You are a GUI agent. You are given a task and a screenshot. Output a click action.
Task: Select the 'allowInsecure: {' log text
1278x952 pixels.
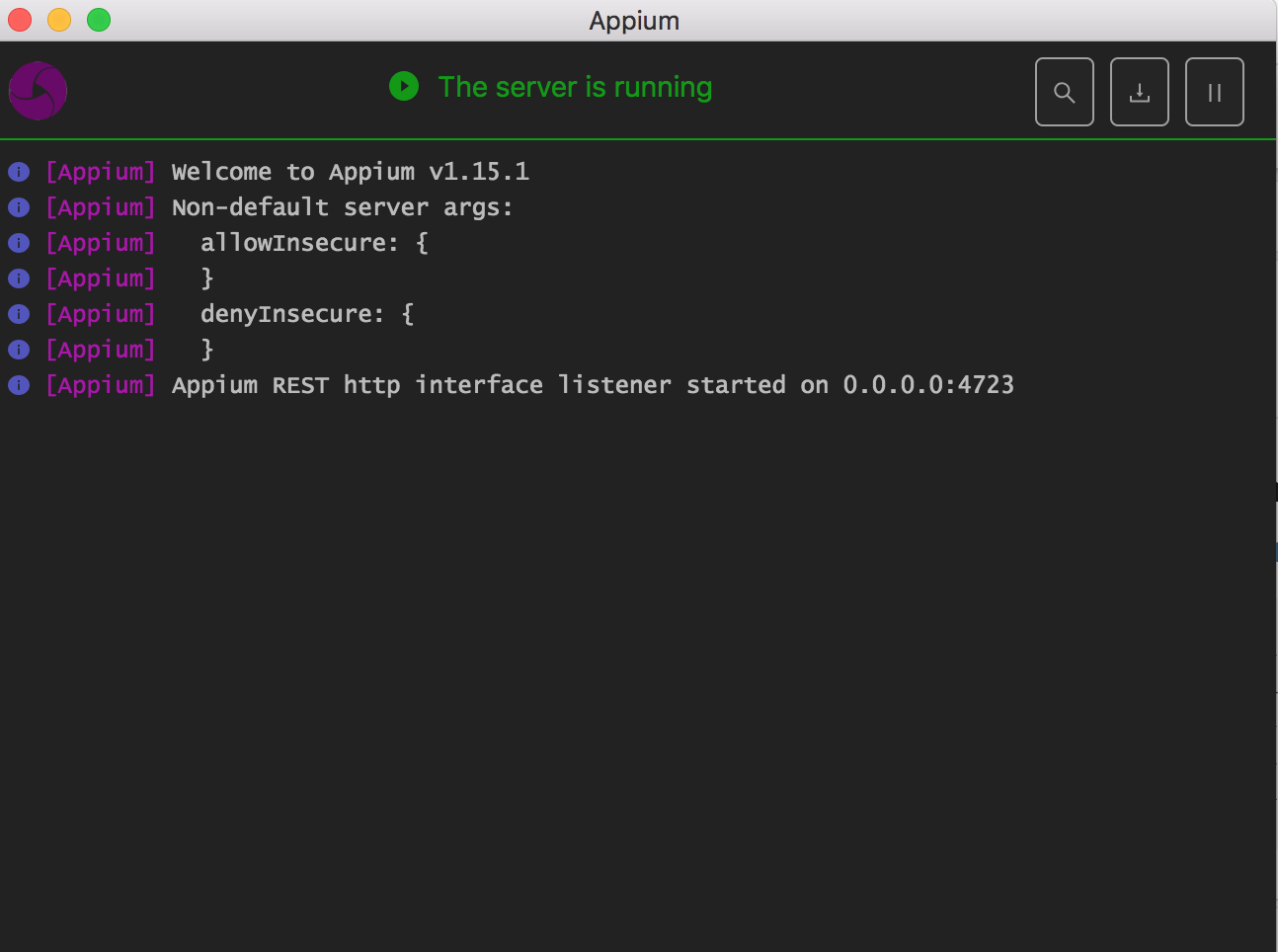pos(315,243)
